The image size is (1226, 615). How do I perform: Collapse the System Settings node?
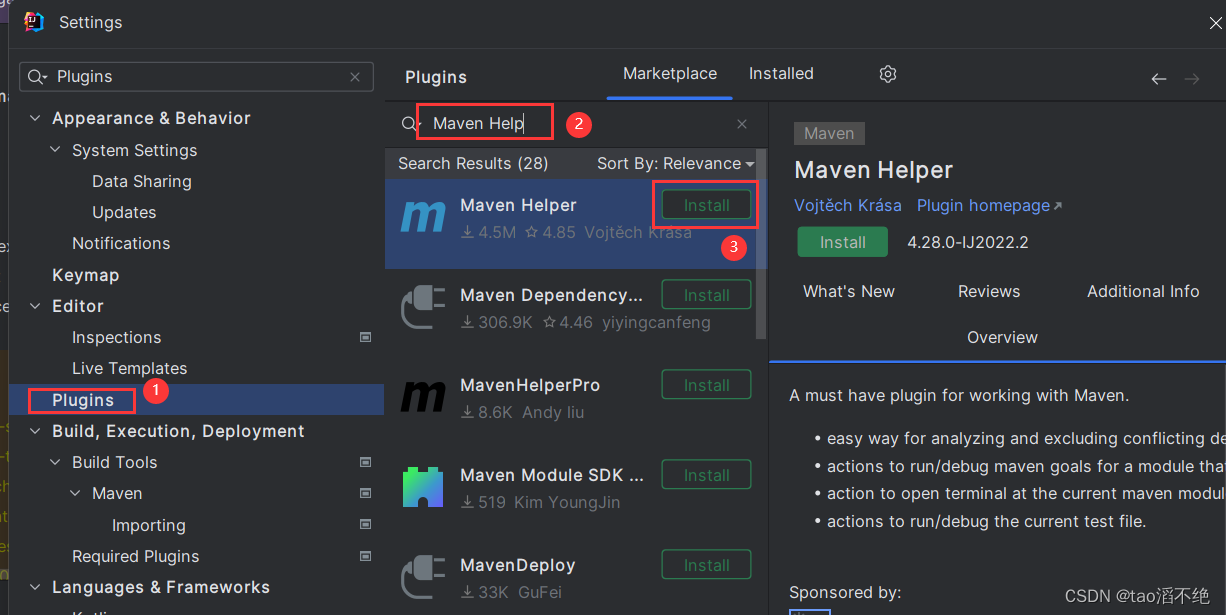pyautogui.click(x=56, y=150)
